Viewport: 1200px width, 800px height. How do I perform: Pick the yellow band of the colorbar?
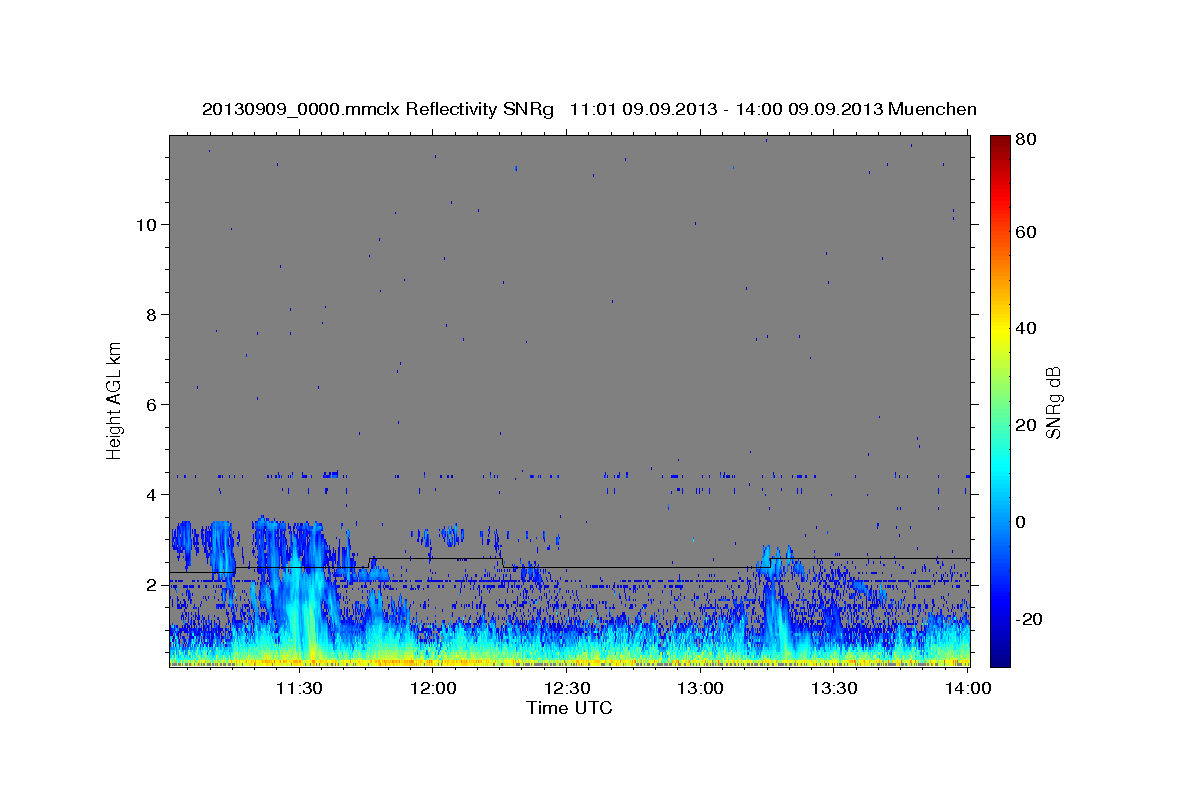pyautogui.click(x=999, y=330)
